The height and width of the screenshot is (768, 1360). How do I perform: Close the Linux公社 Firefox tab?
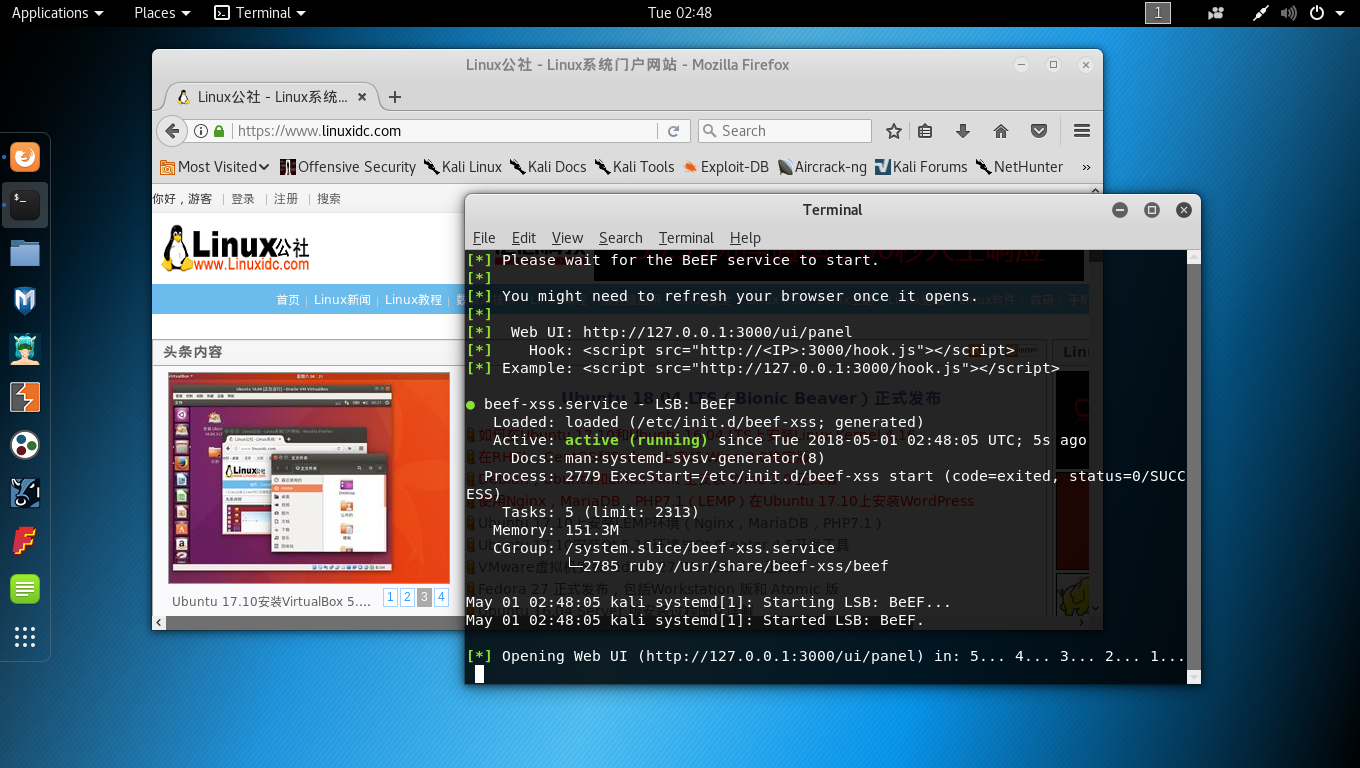click(363, 97)
